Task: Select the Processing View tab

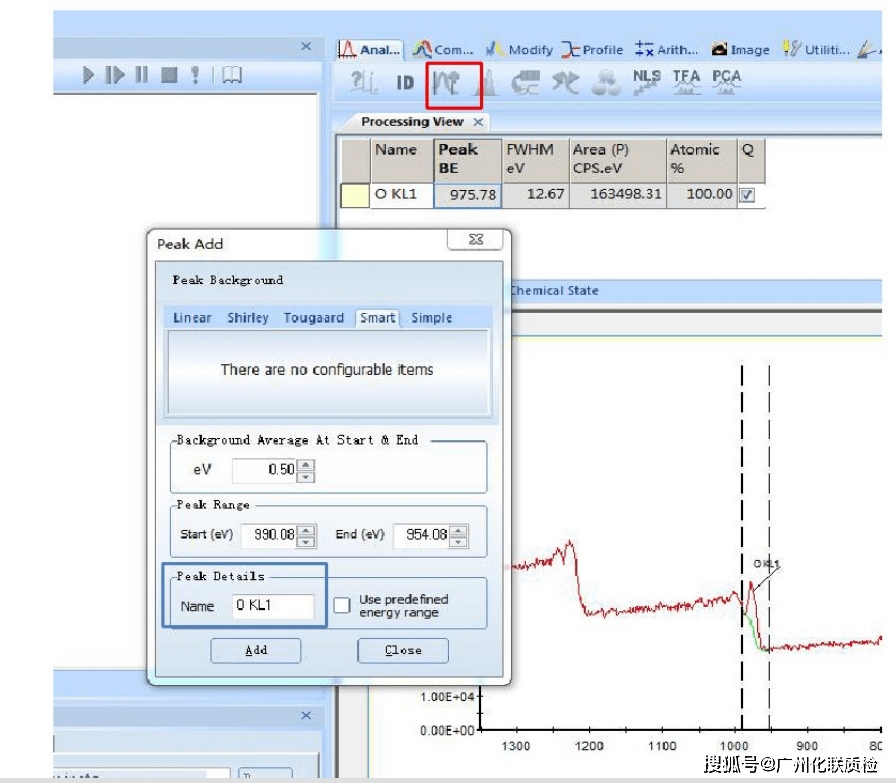Action: (x=412, y=122)
